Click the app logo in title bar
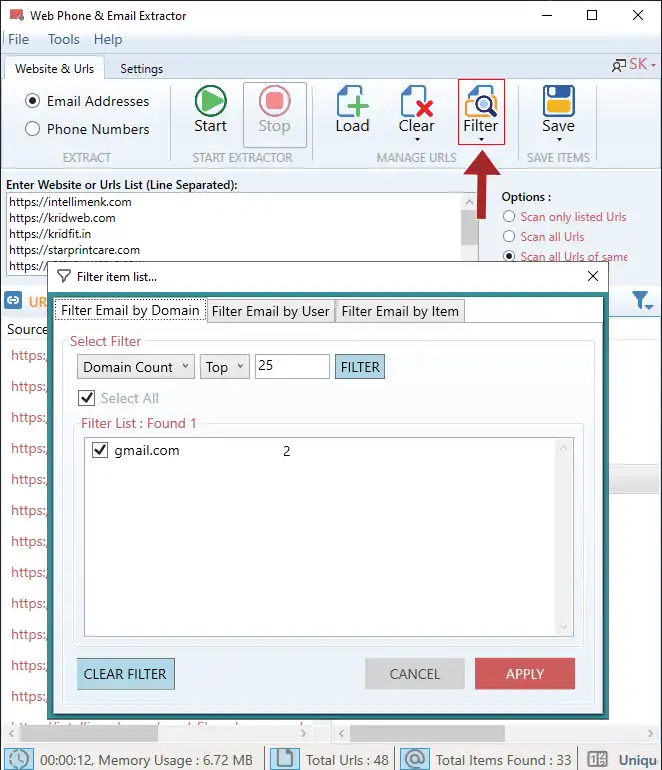The width and height of the screenshot is (662, 770). point(17,15)
